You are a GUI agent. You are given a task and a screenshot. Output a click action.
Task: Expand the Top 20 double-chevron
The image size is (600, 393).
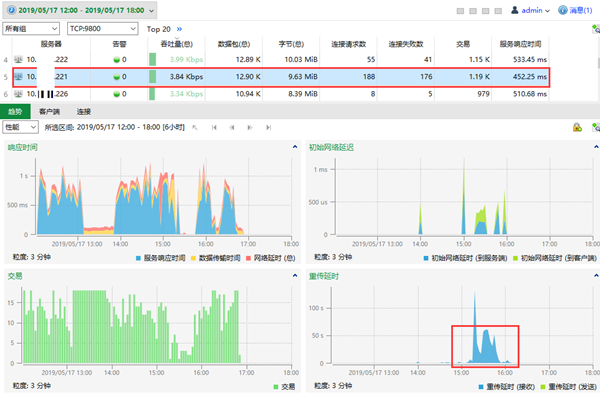179,29
